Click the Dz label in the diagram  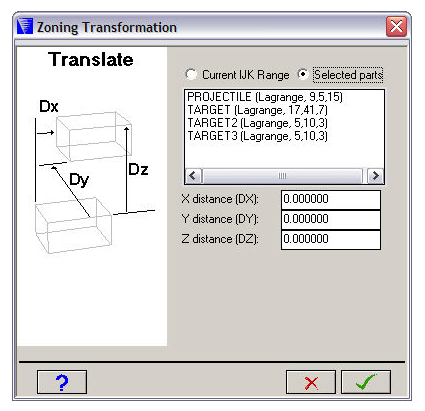tap(138, 170)
